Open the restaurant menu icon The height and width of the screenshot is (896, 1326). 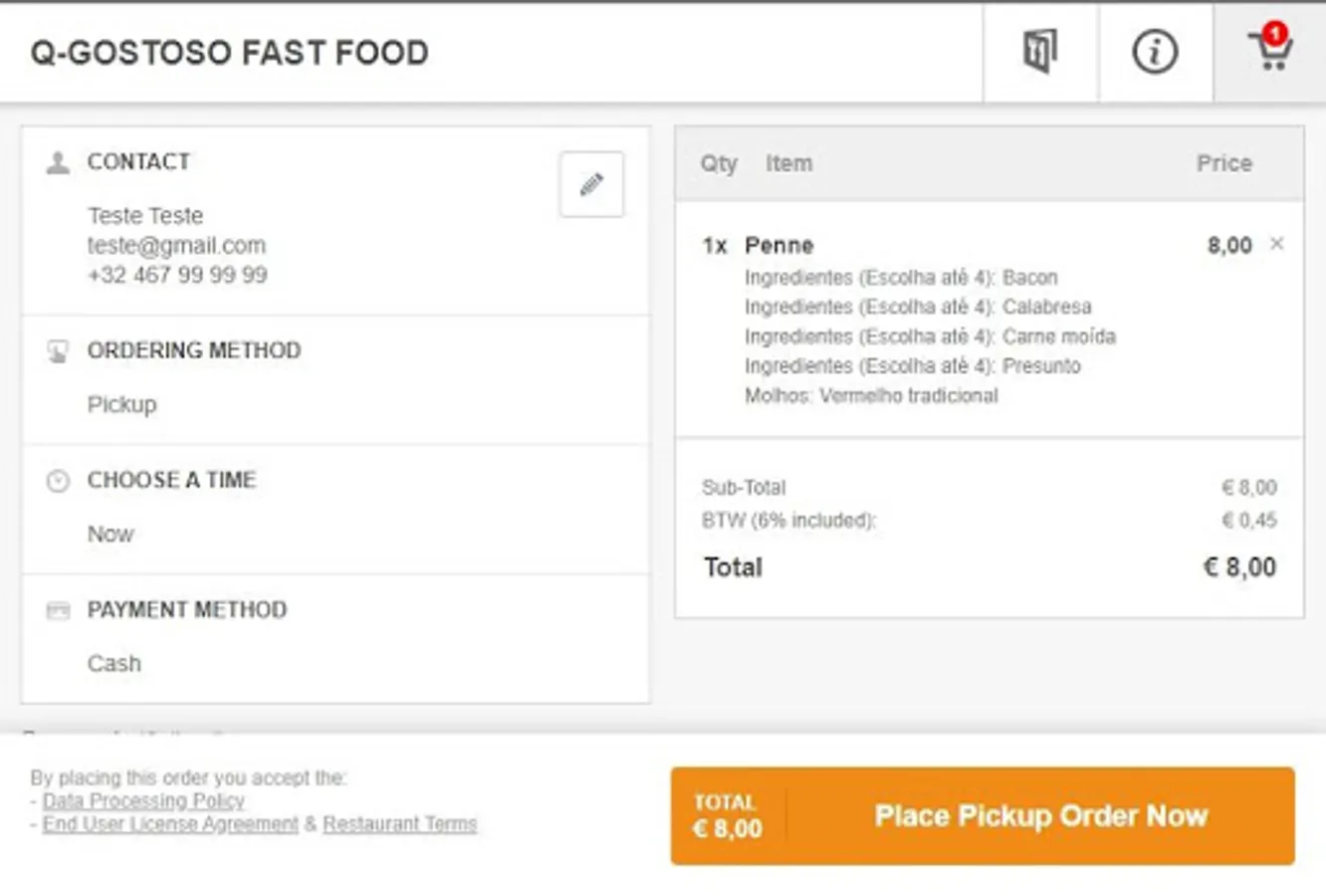point(1039,52)
